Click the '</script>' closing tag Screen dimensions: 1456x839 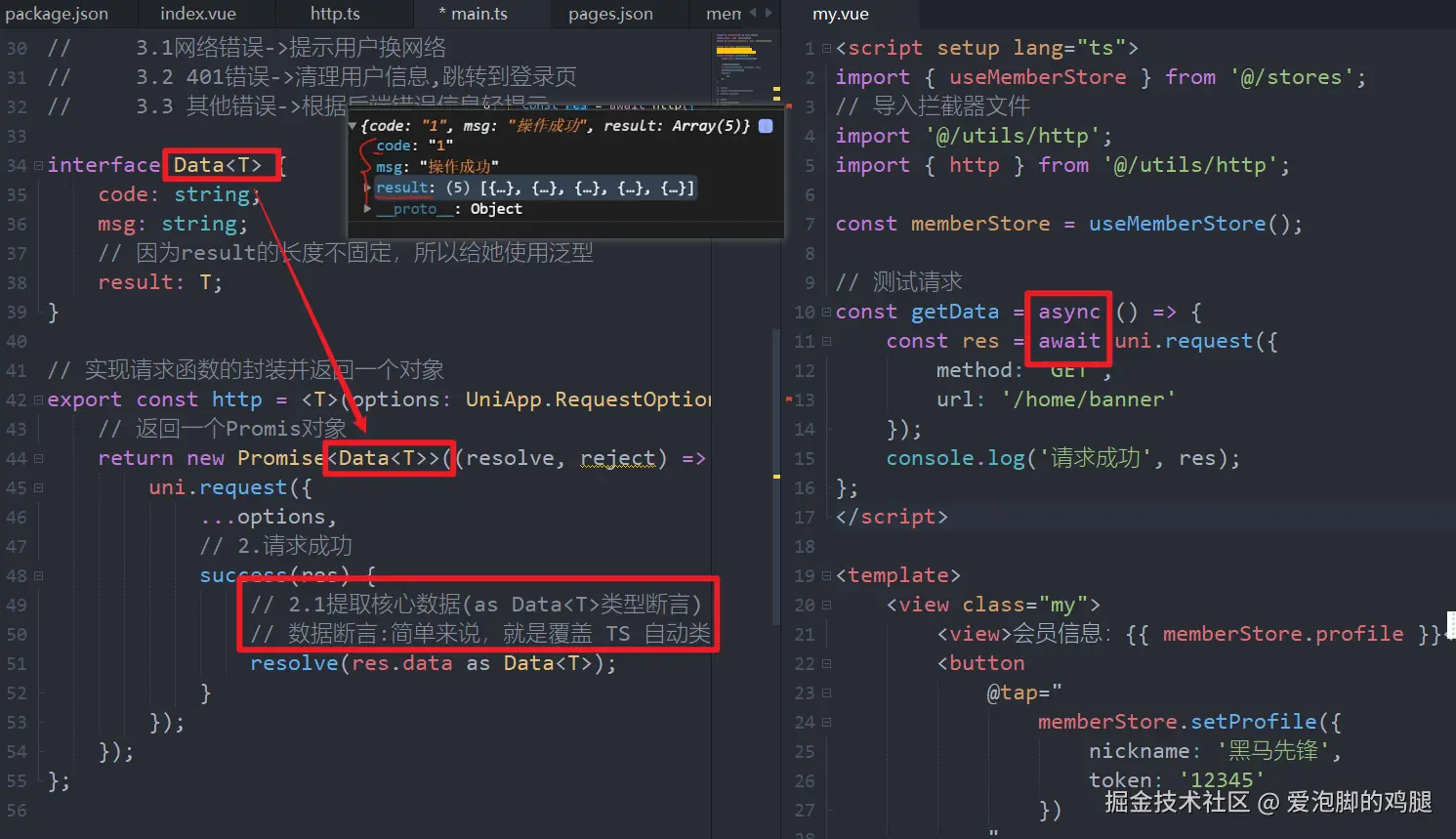[892, 517]
